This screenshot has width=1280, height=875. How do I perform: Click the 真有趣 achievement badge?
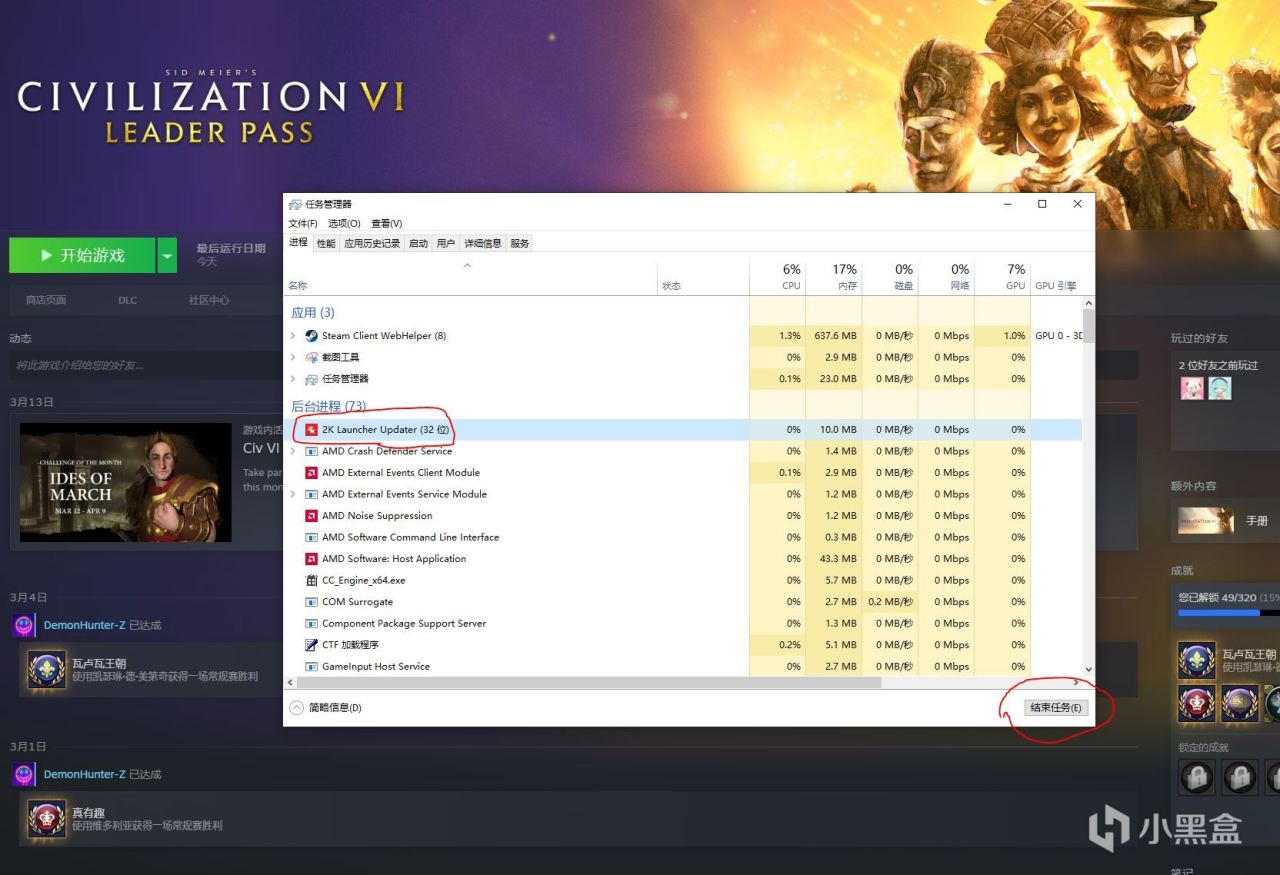(46, 819)
